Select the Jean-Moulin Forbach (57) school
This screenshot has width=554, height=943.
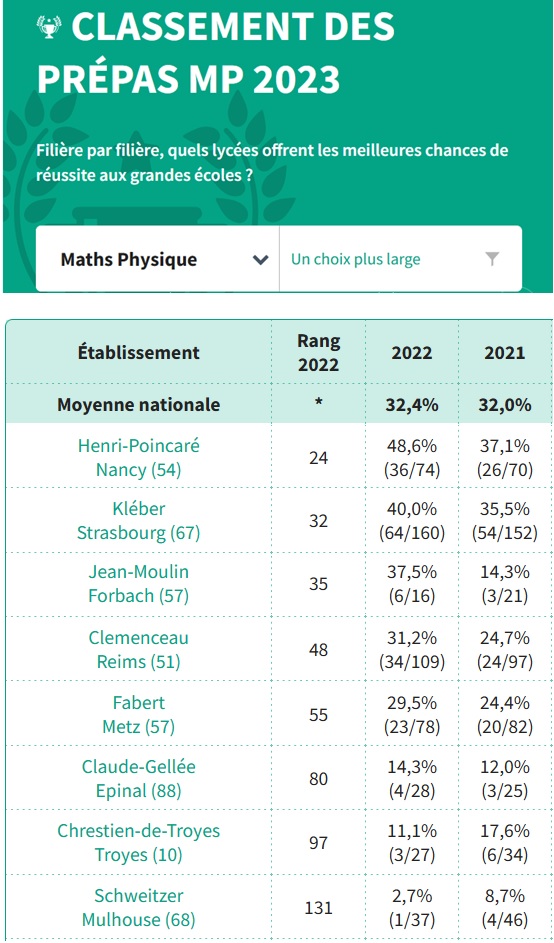[138, 584]
